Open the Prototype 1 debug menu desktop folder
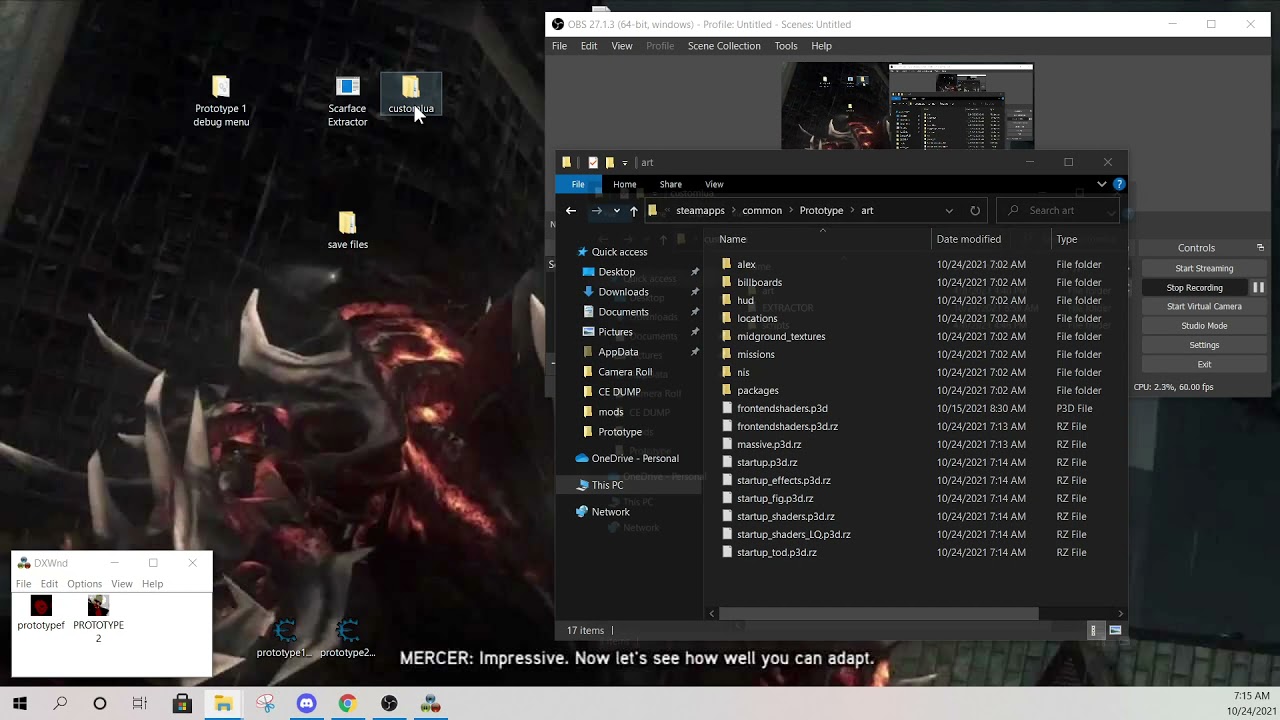The height and width of the screenshot is (720, 1280). 221,101
